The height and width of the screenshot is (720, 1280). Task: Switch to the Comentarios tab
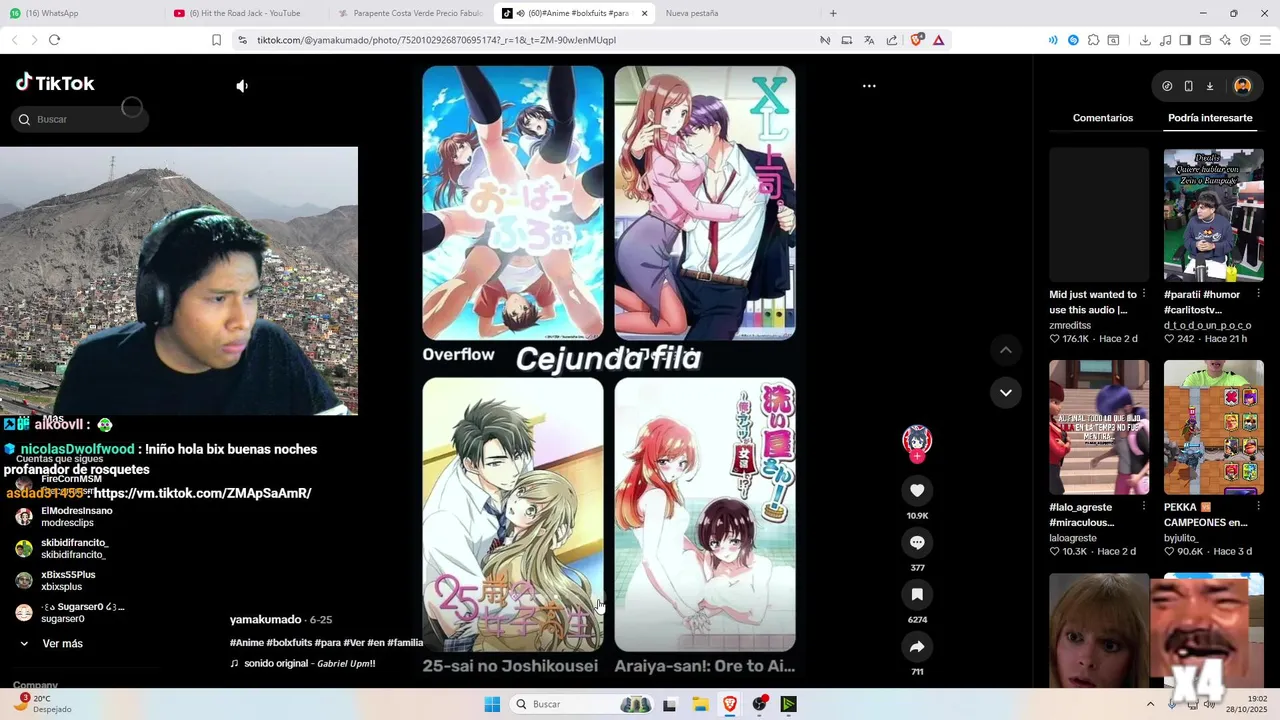(x=1103, y=118)
